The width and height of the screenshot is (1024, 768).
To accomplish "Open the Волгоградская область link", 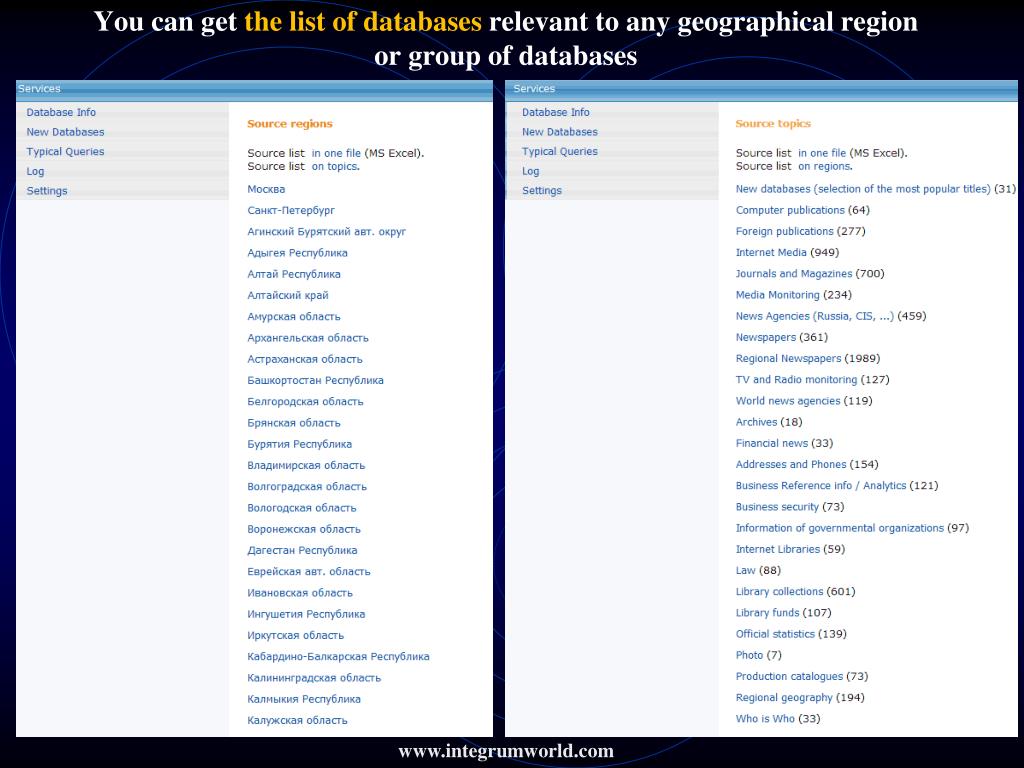I will (307, 487).
